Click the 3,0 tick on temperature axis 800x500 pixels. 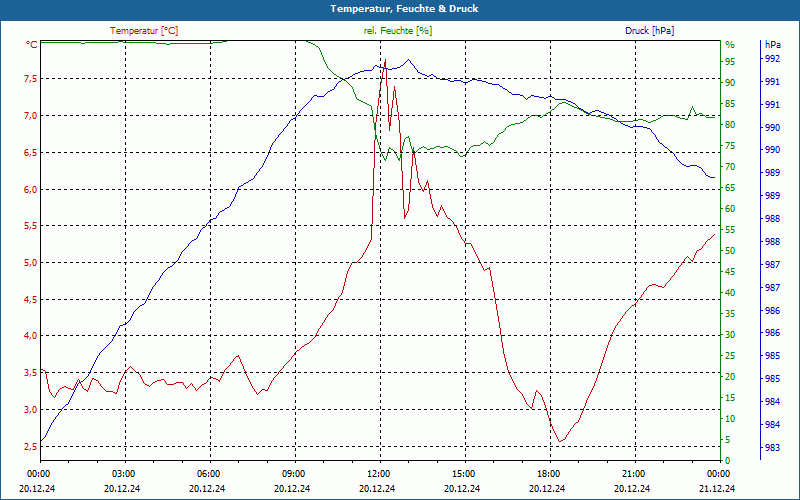click(x=29, y=410)
